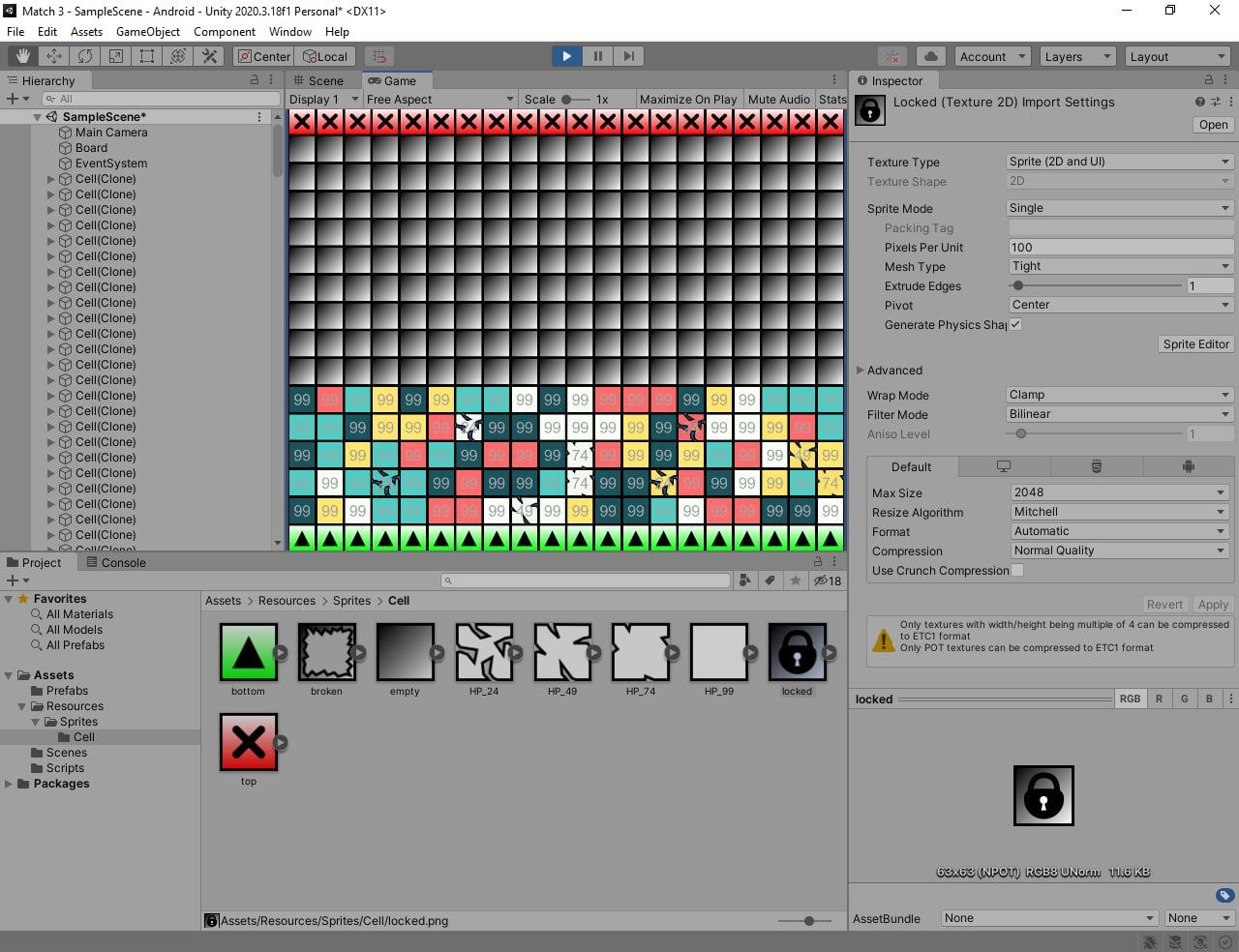Toggle Local rotation handle button
The height and width of the screenshot is (952, 1239).
325,56
